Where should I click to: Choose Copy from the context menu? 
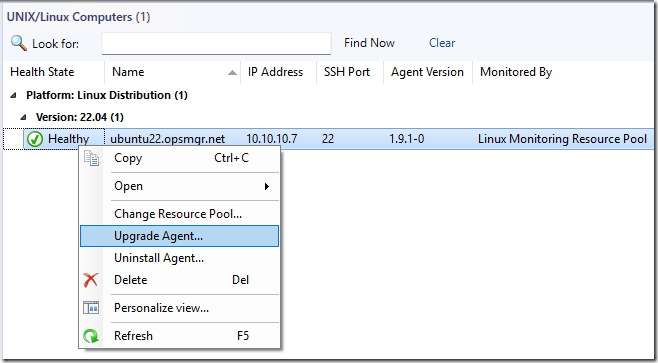coord(180,158)
